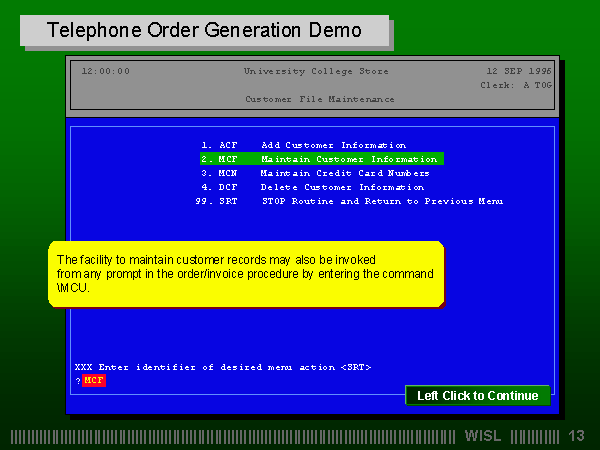Click the striped segment between WISL and 13
This screenshot has width=600, height=450.
(534, 436)
